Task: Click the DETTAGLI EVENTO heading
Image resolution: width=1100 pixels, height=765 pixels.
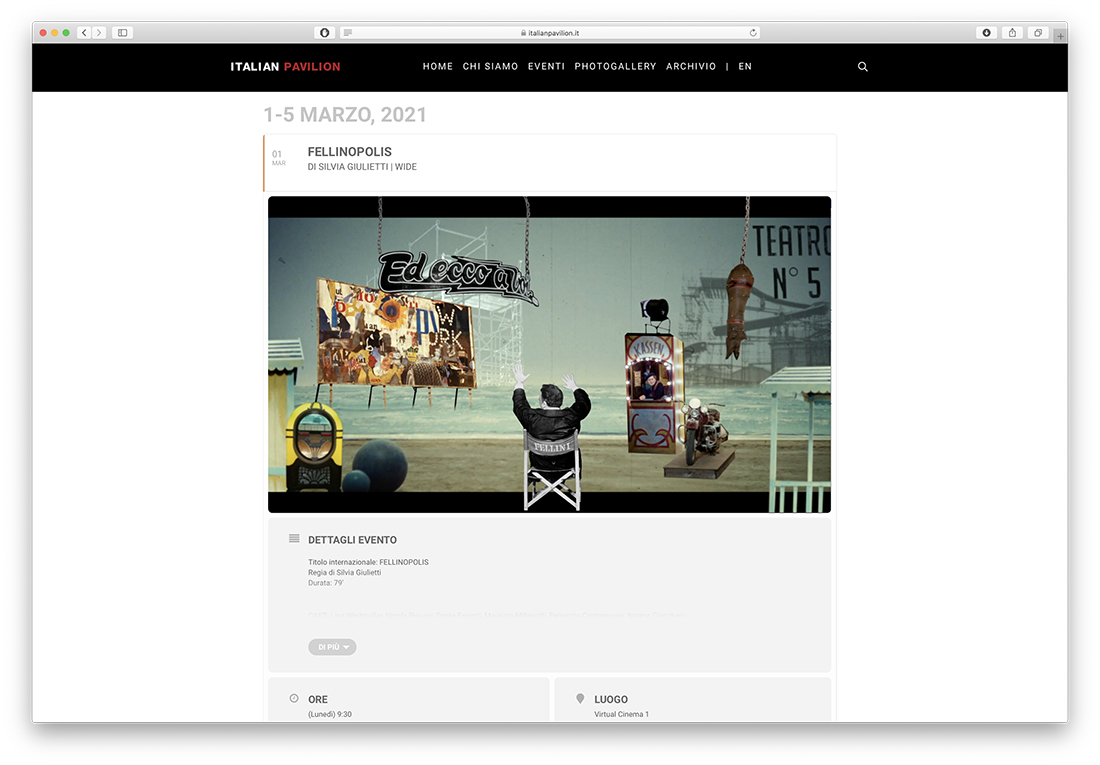Action: click(x=352, y=540)
